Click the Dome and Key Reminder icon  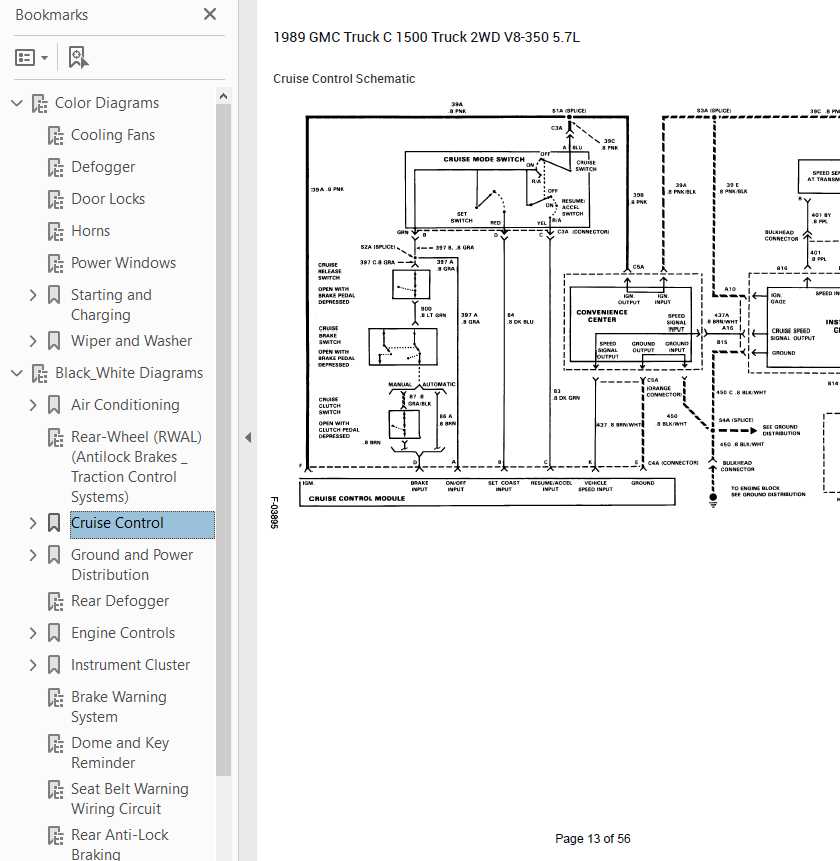pos(55,743)
